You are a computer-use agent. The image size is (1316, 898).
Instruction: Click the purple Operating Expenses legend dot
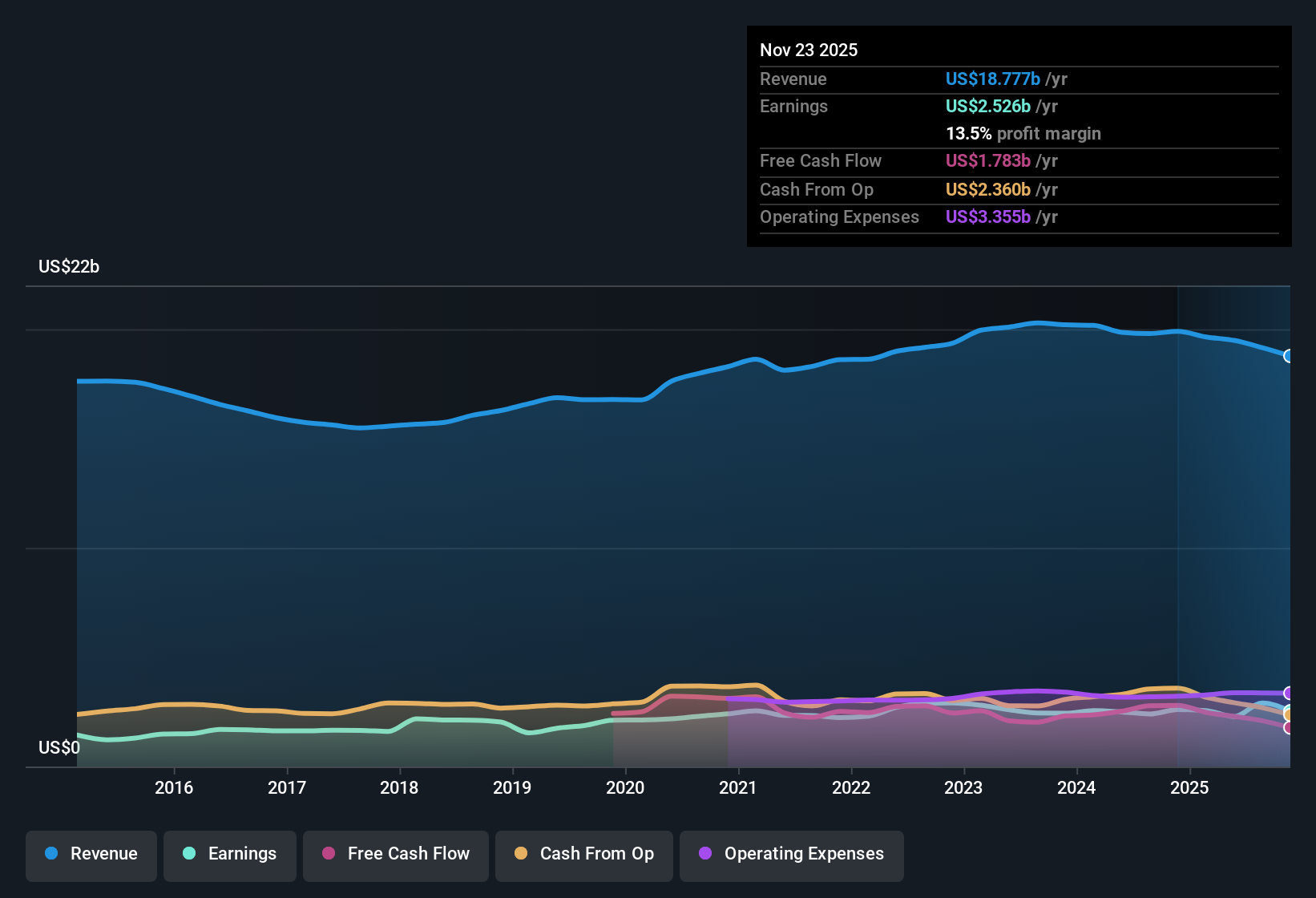pyautogui.click(x=704, y=854)
